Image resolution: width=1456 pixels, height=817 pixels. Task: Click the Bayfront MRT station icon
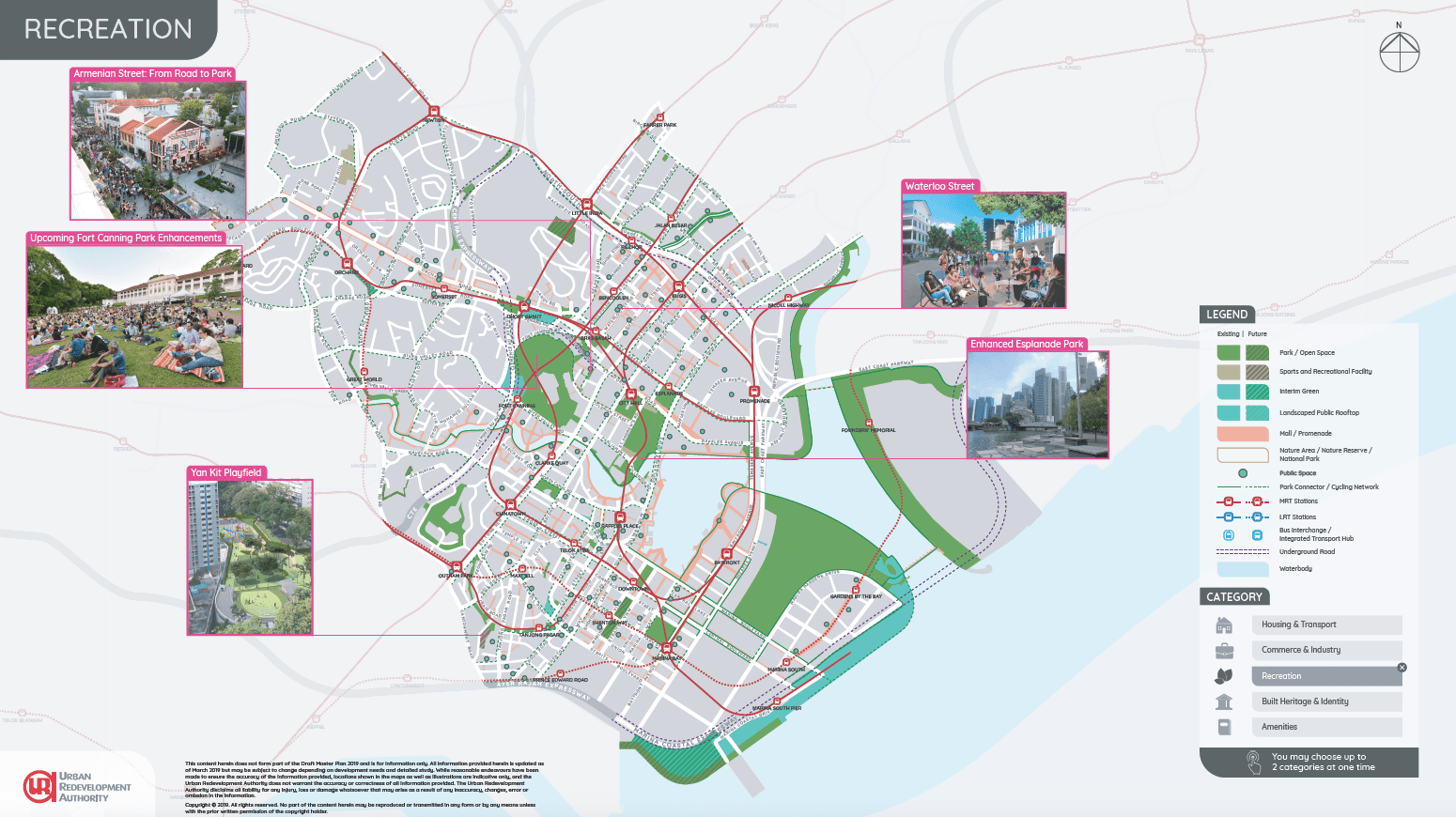tap(726, 554)
